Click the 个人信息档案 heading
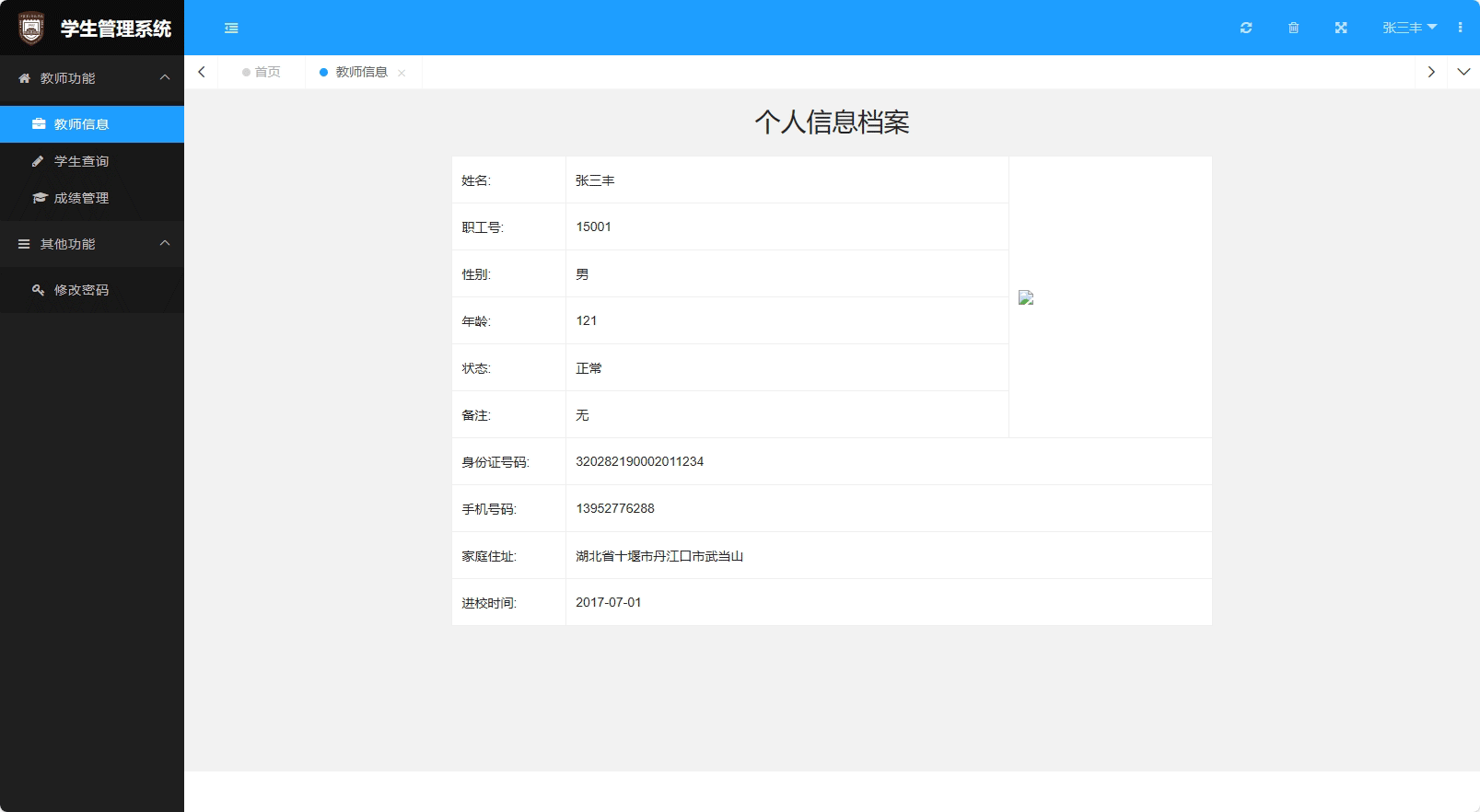 [x=832, y=122]
